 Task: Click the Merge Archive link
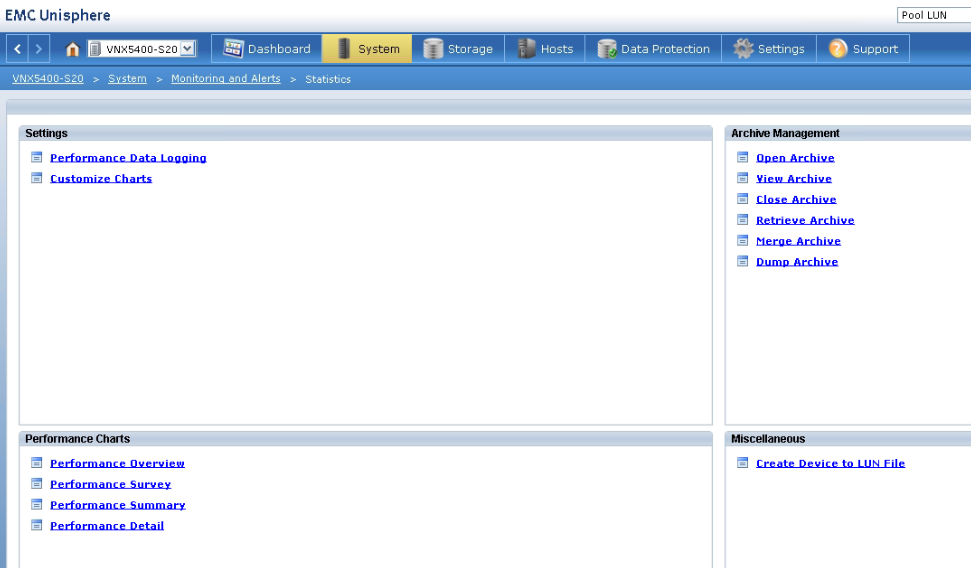[798, 241]
